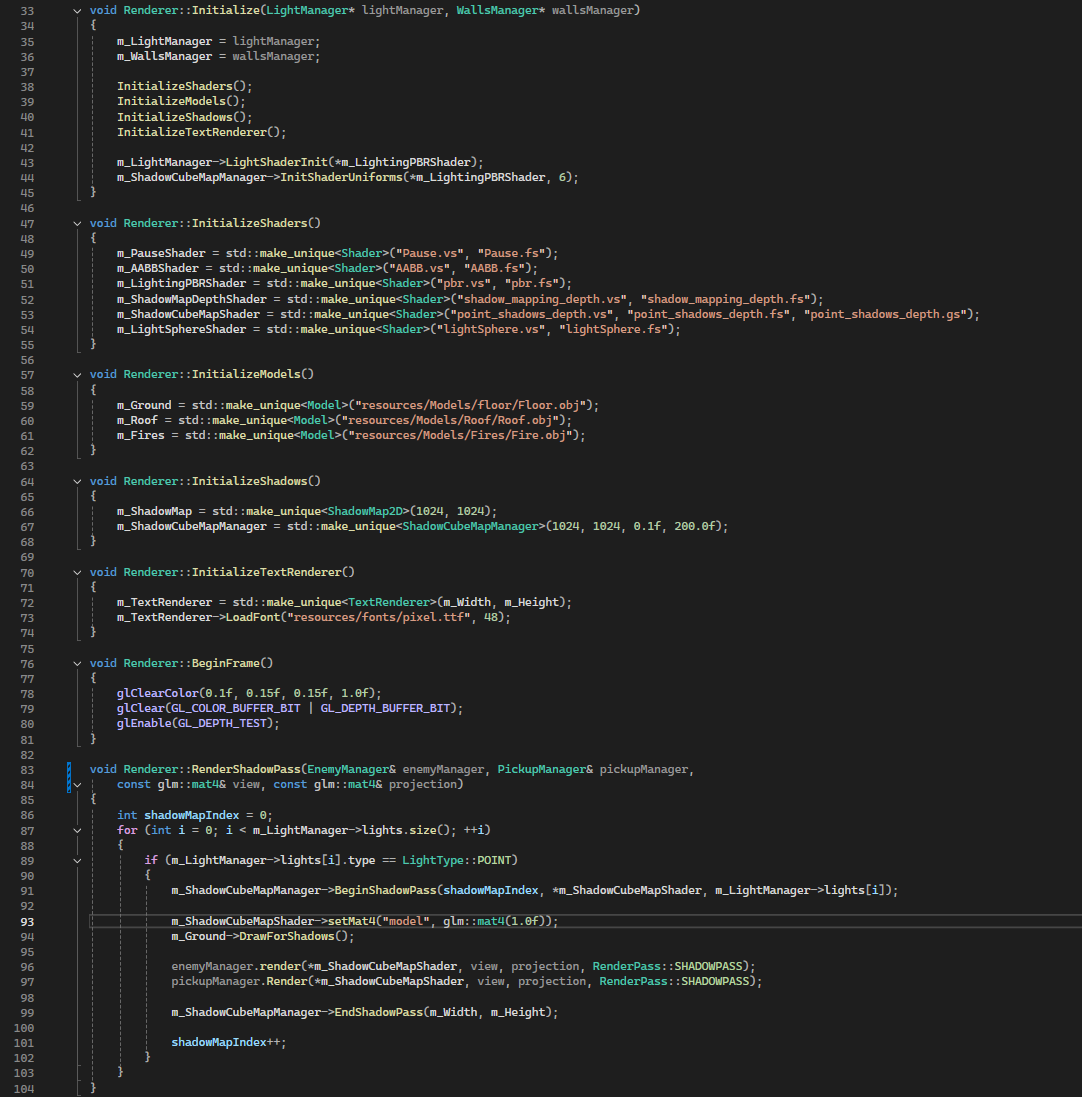This screenshot has width=1082, height=1097.
Task: Click the InitializeTextRenderer() call on line 41
Action: (x=201, y=132)
